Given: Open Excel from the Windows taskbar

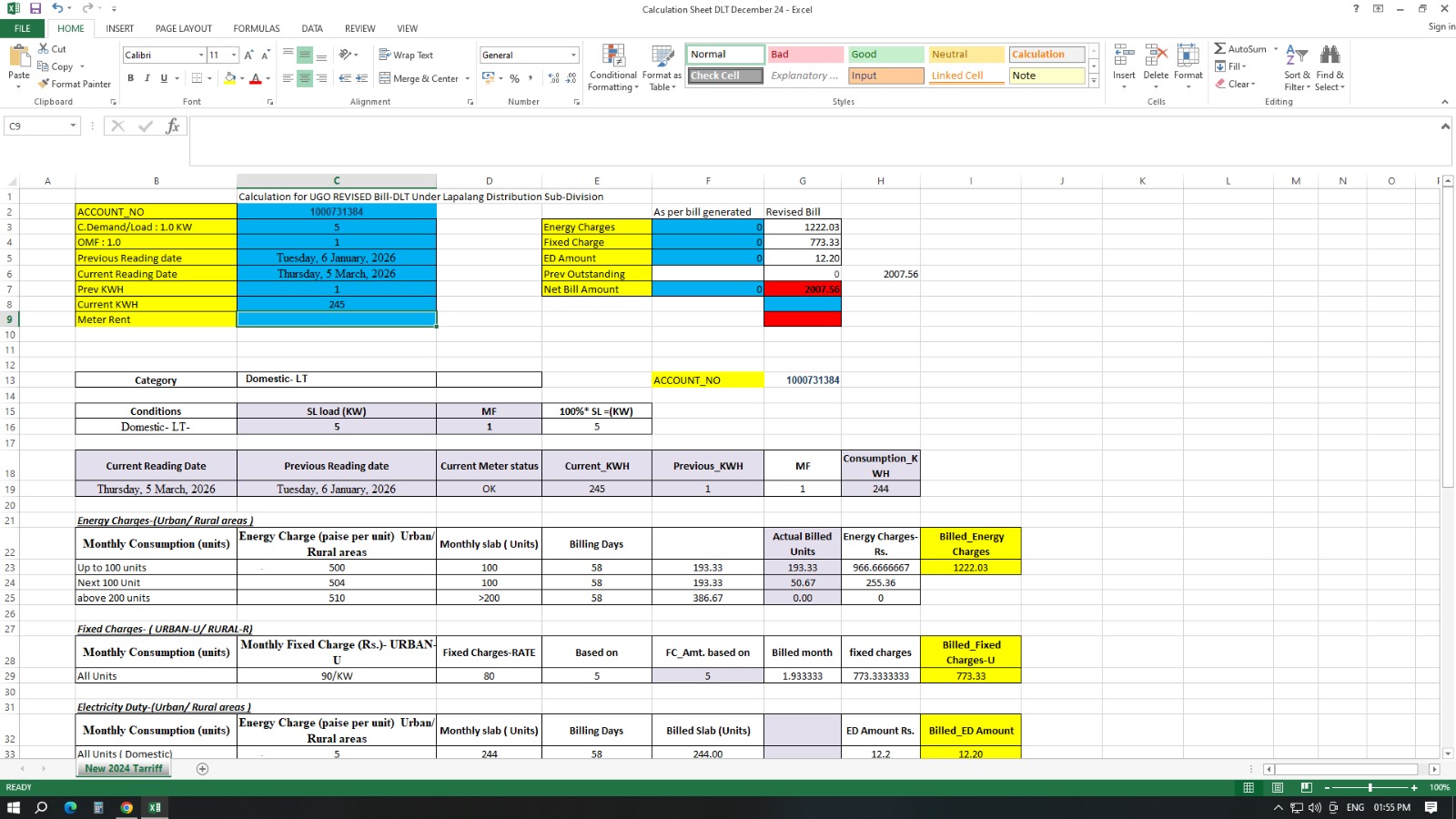Looking at the screenshot, I should tap(155, 807).
